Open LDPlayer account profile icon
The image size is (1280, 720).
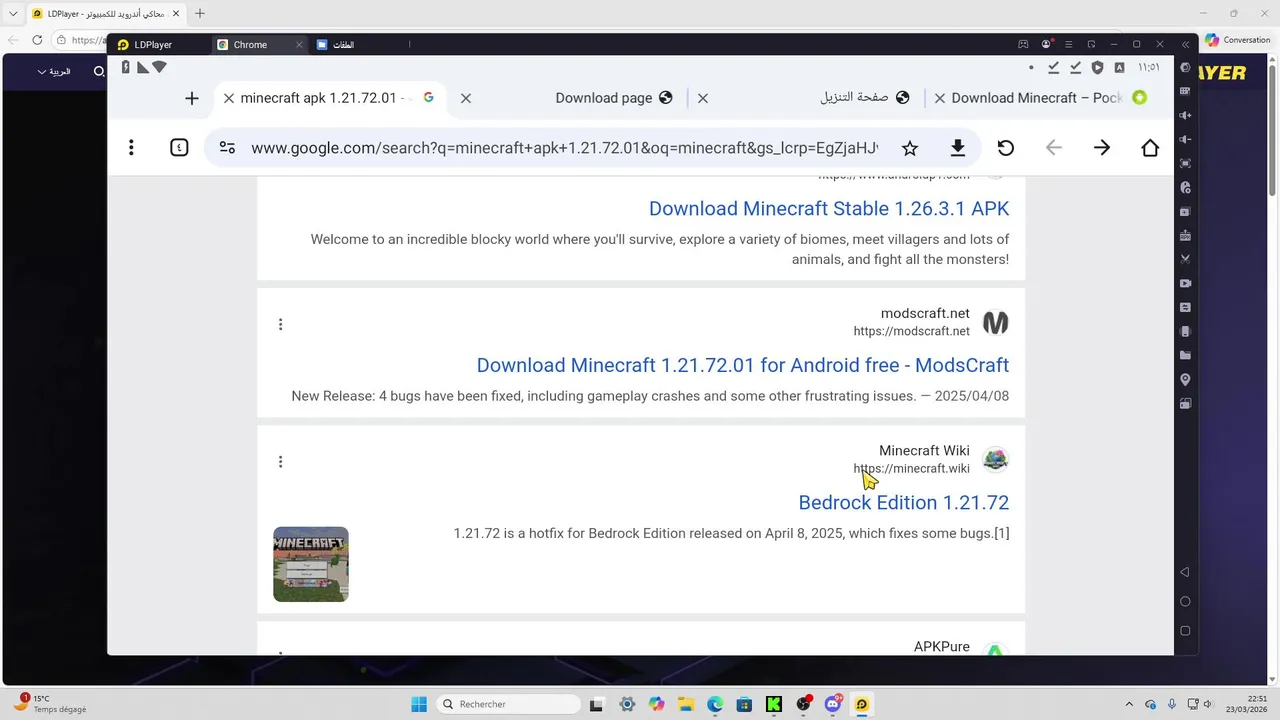pyautogui.click(x=1046, y=44)
